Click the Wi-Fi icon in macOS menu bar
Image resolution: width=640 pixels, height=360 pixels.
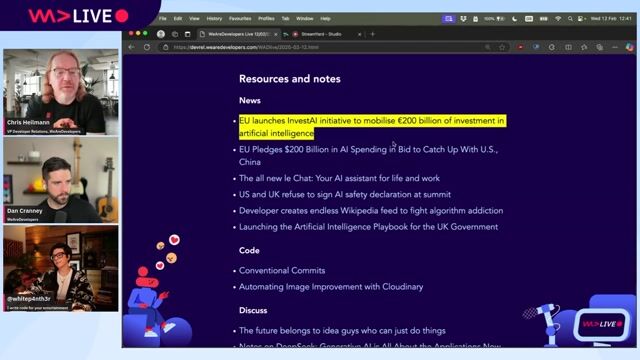click(x=558, y=19)
